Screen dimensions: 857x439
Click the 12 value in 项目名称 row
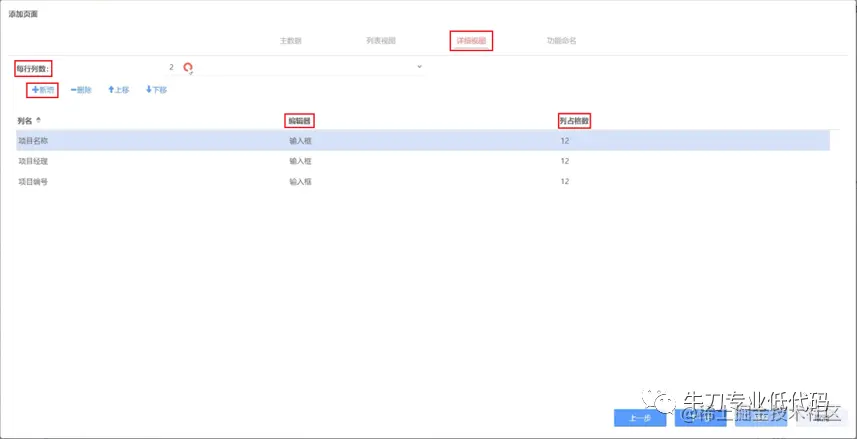click(x=565, y=141)
